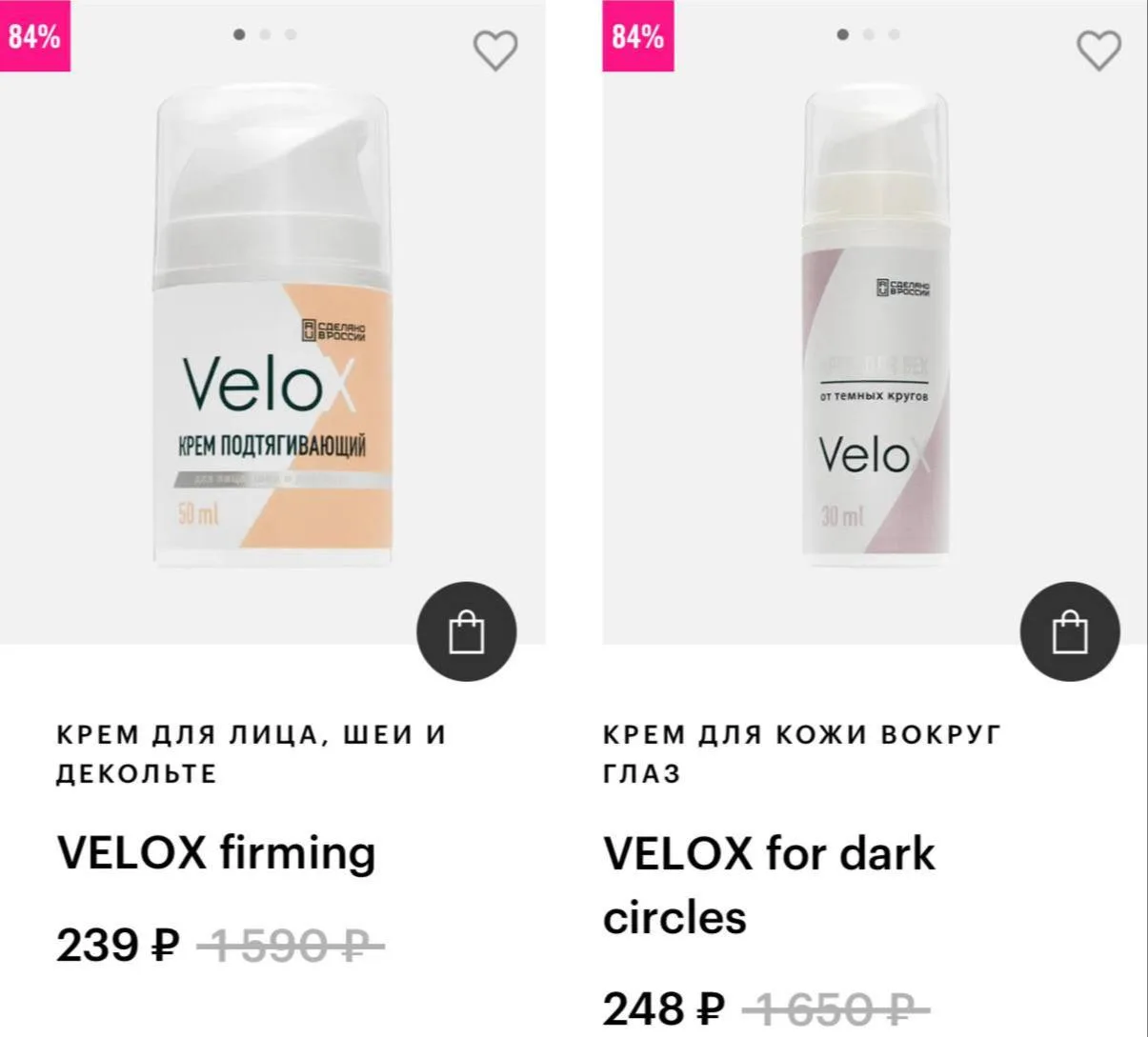Add VELOX firming cream to shopping bag
The width and height of the screenshot is (1148, 1037).
pos(467,632)
